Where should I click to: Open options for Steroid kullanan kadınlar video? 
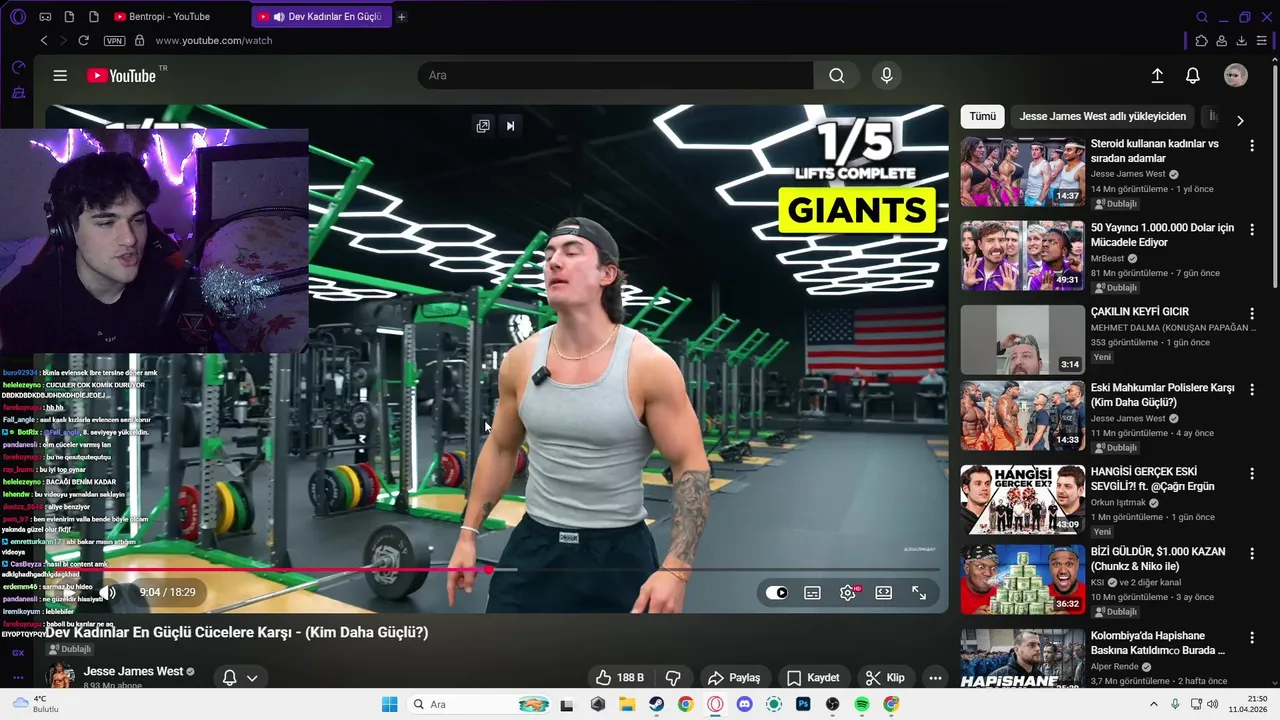pyautogui.click(x=1252, y=146)
